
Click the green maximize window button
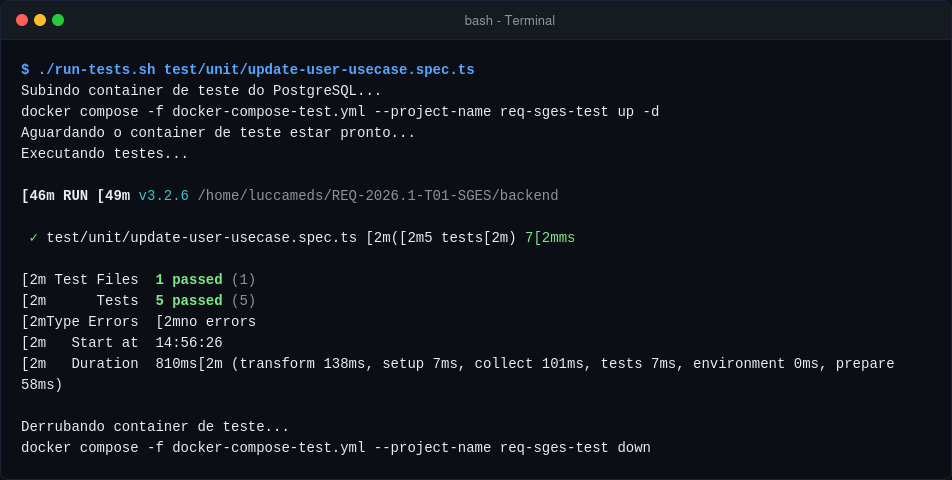(58, 20)
